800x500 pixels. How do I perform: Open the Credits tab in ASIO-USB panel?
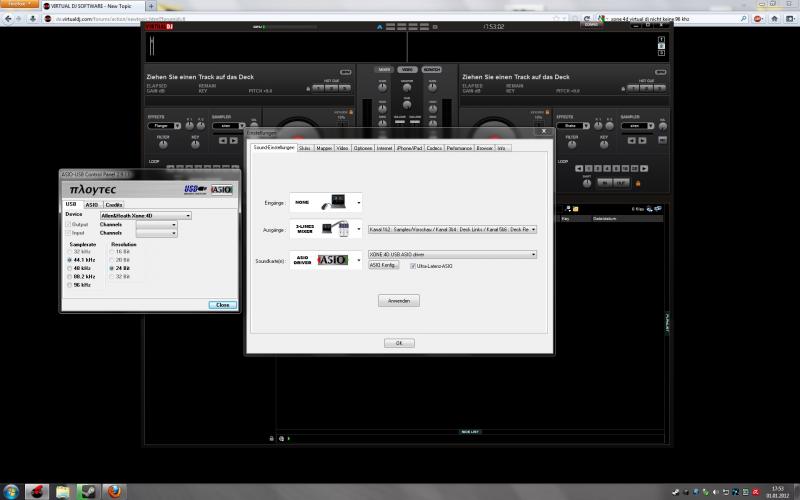click(x=114, y=205)
